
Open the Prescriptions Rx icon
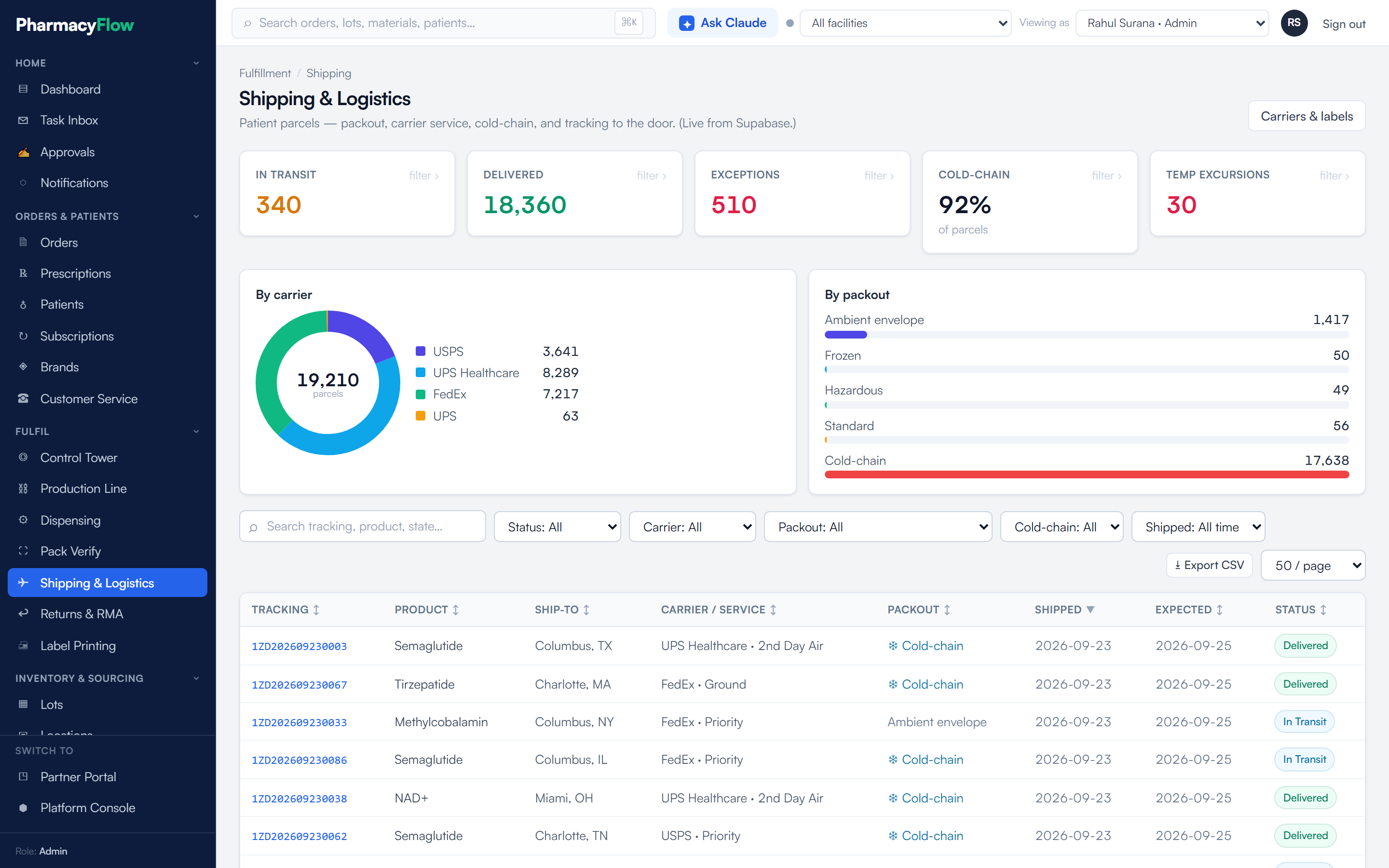point(23,273)
